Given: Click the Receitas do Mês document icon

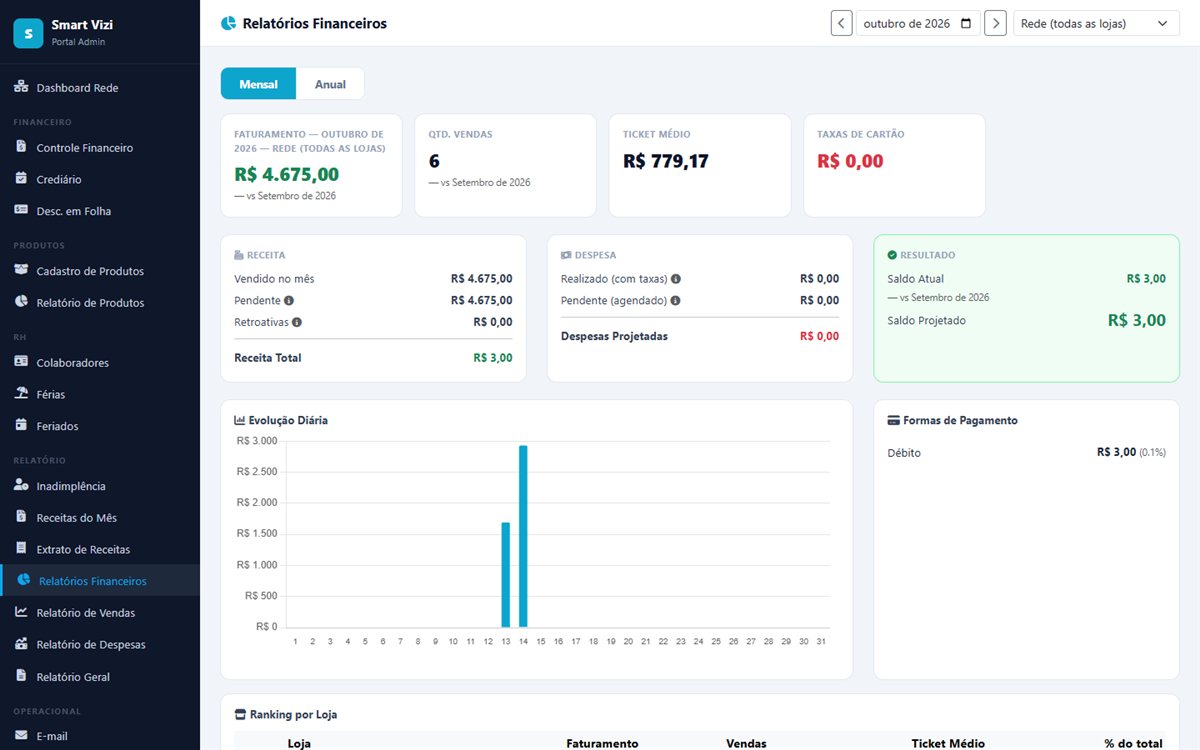Looking at the screenshot, I should pos(21,517).
